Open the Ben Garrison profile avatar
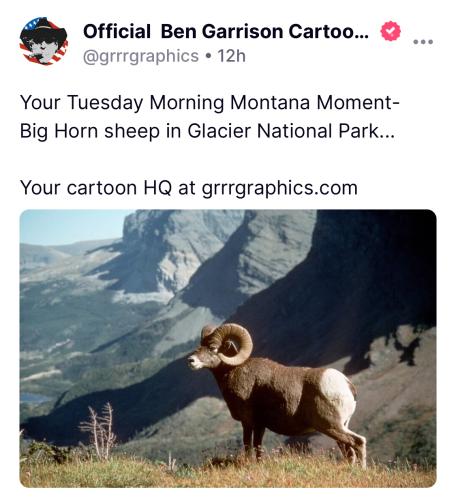Screen dimensions: 456x500 [44, 41]
